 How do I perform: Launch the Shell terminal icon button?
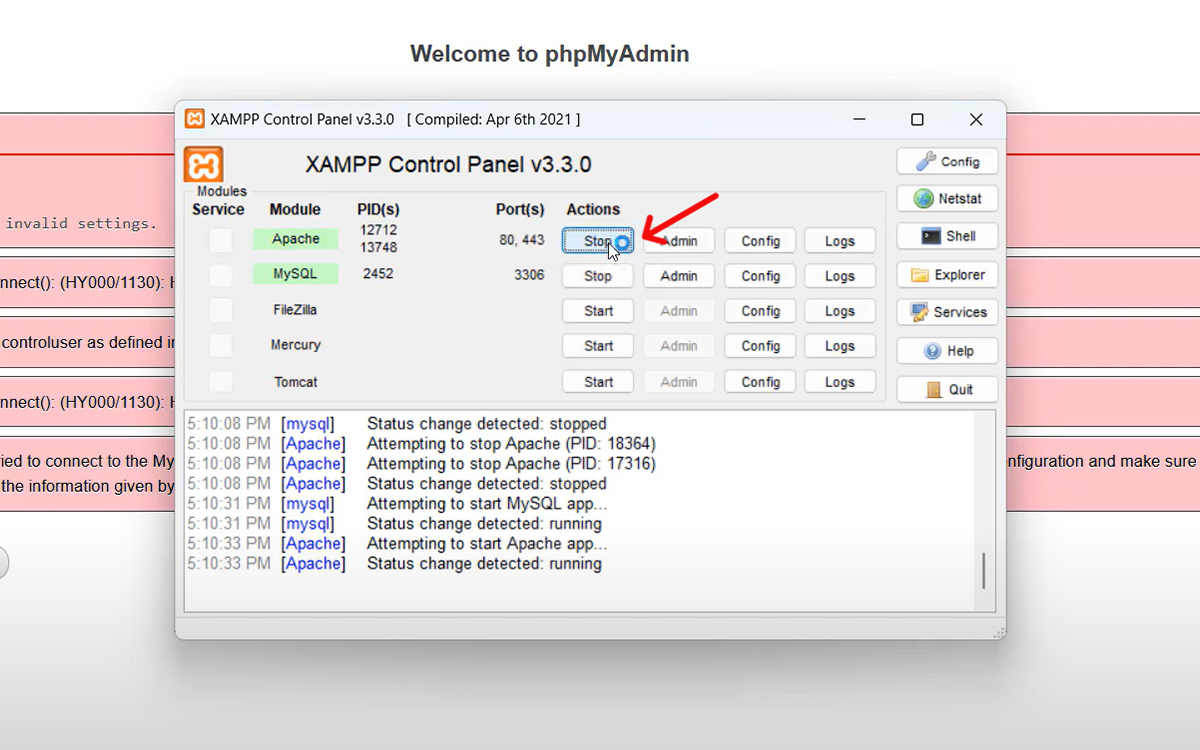tap(947, 236)
